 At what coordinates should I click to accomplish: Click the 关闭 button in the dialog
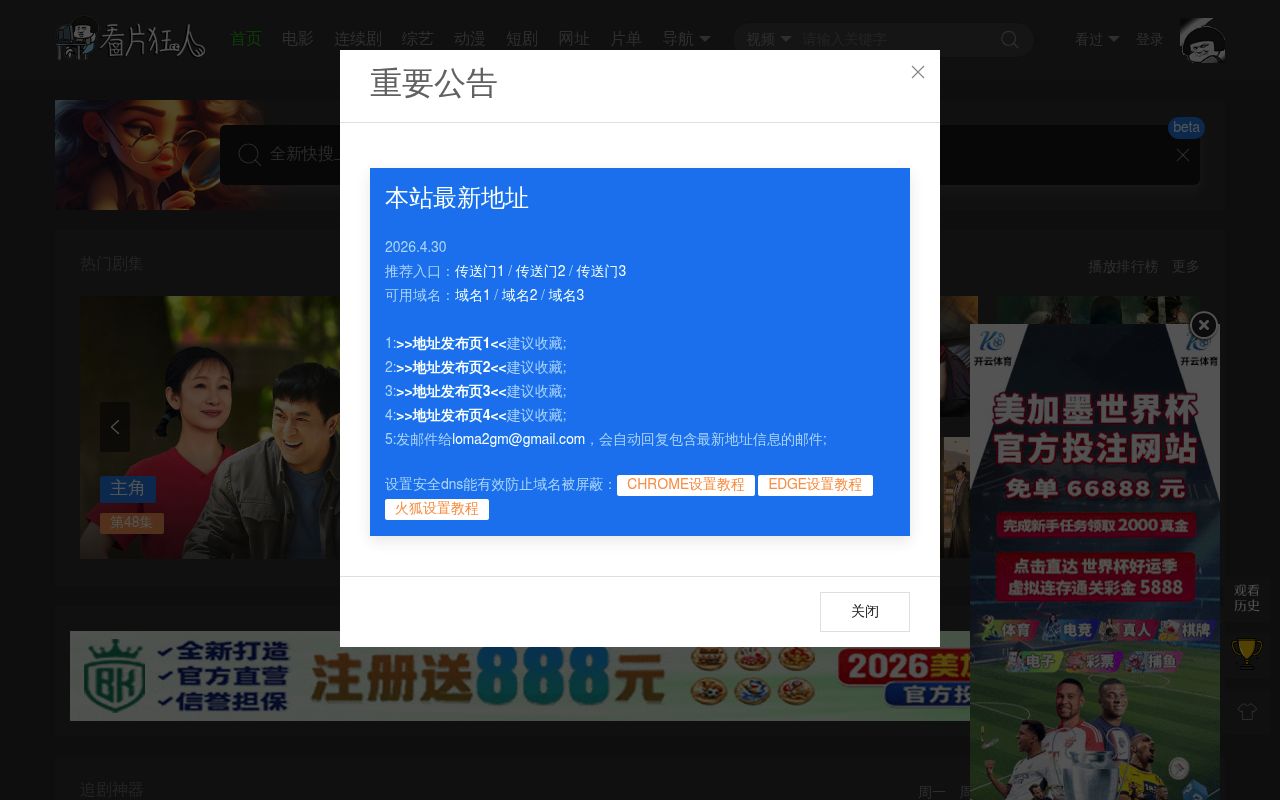(x=865, y=612)
